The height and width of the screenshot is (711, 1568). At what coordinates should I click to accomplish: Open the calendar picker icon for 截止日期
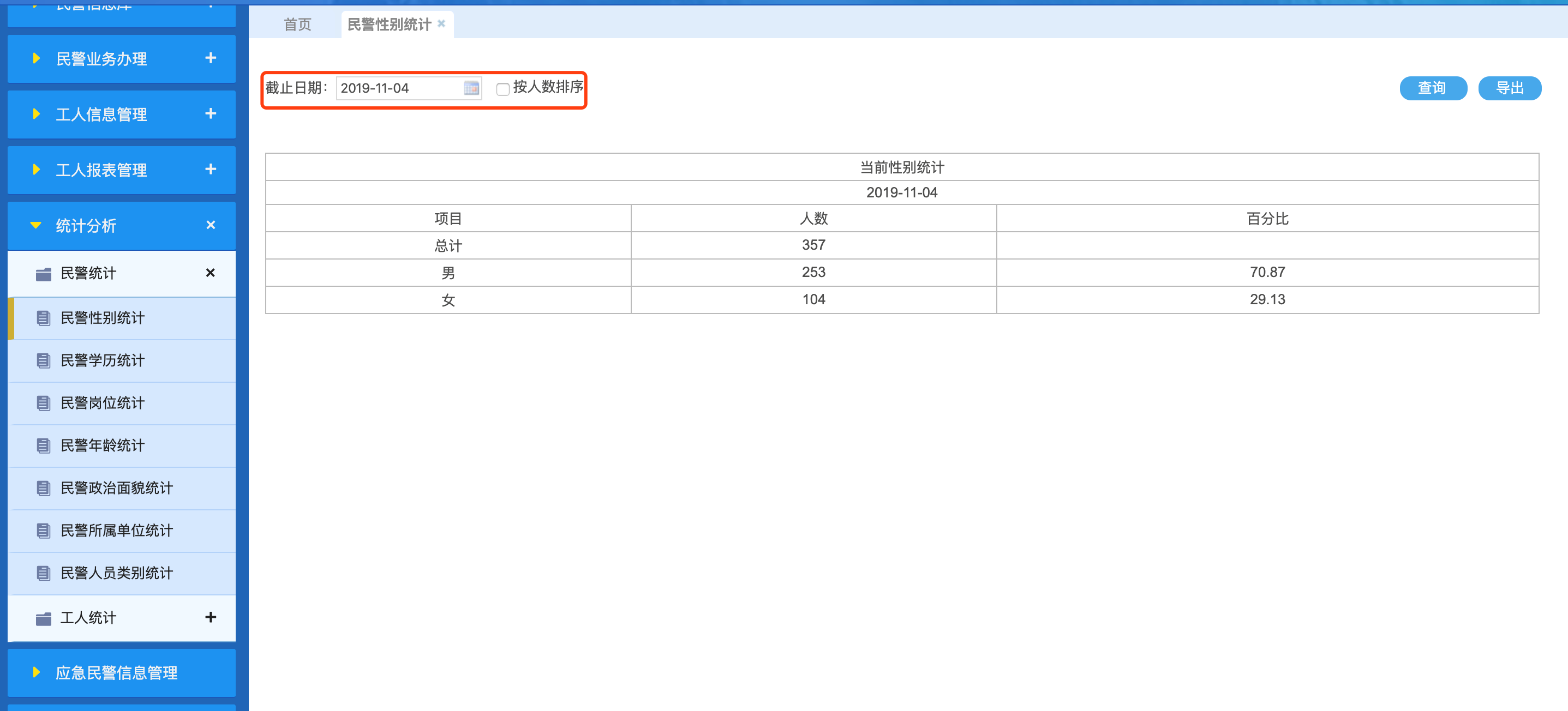(471, 88)
